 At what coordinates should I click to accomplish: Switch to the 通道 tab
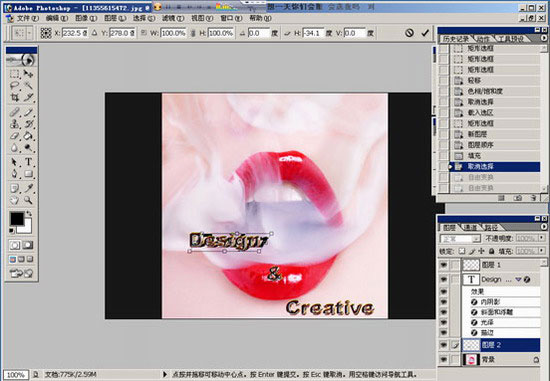point(470,228)
